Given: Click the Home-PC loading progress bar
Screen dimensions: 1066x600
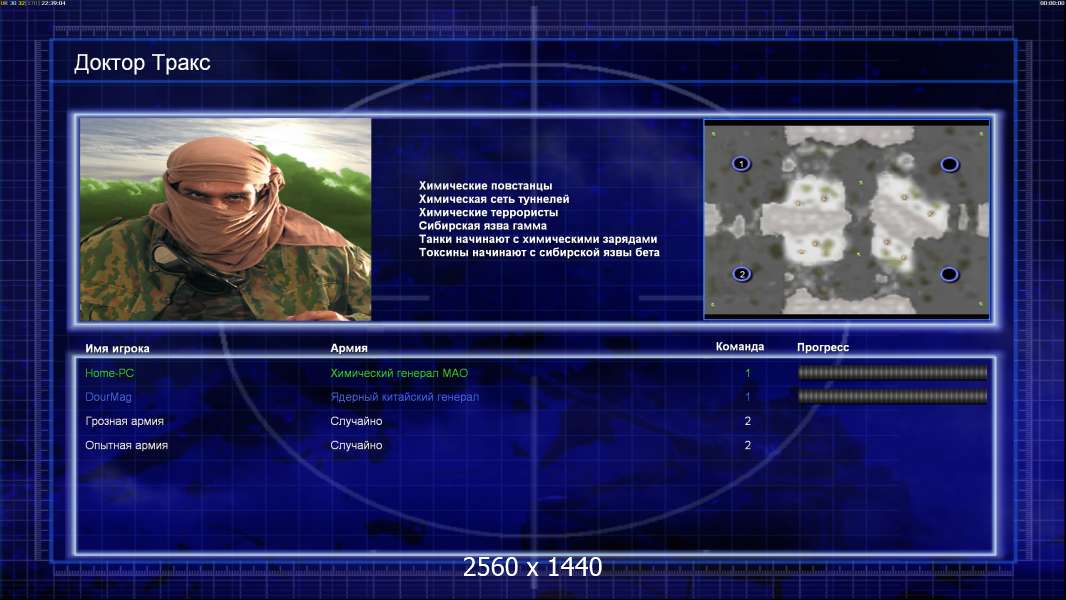Looking at the screenshot, I should pyautogui.click(x=892, y=372).
